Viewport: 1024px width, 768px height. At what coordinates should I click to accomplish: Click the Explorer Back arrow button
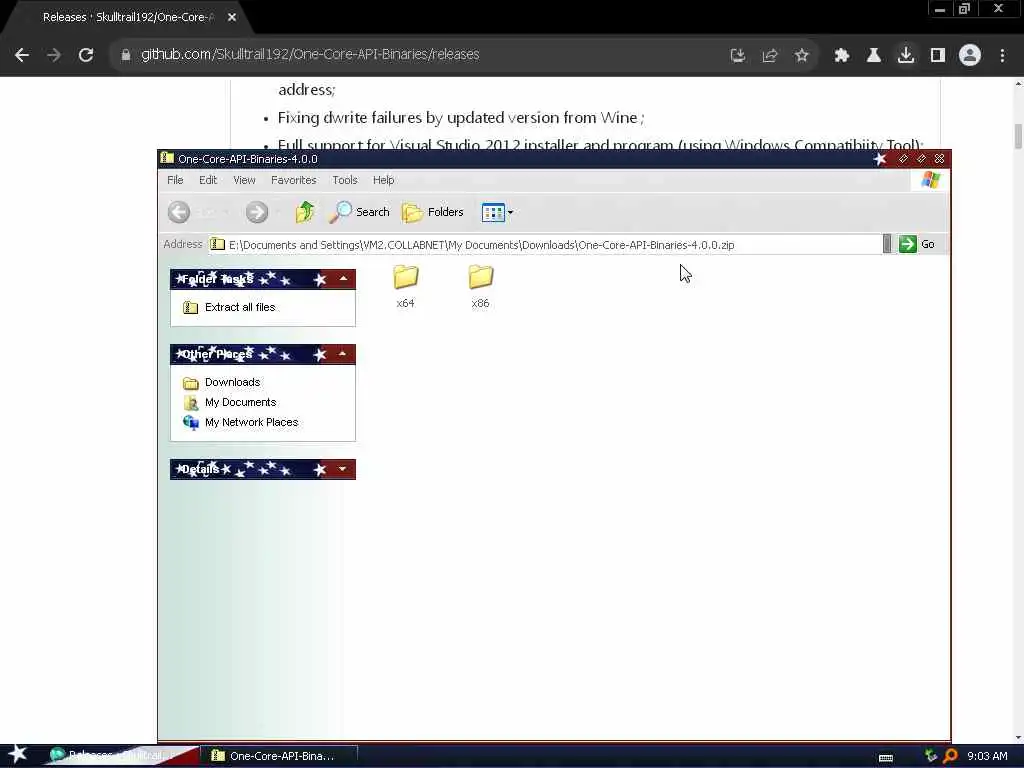click(179, 212)
